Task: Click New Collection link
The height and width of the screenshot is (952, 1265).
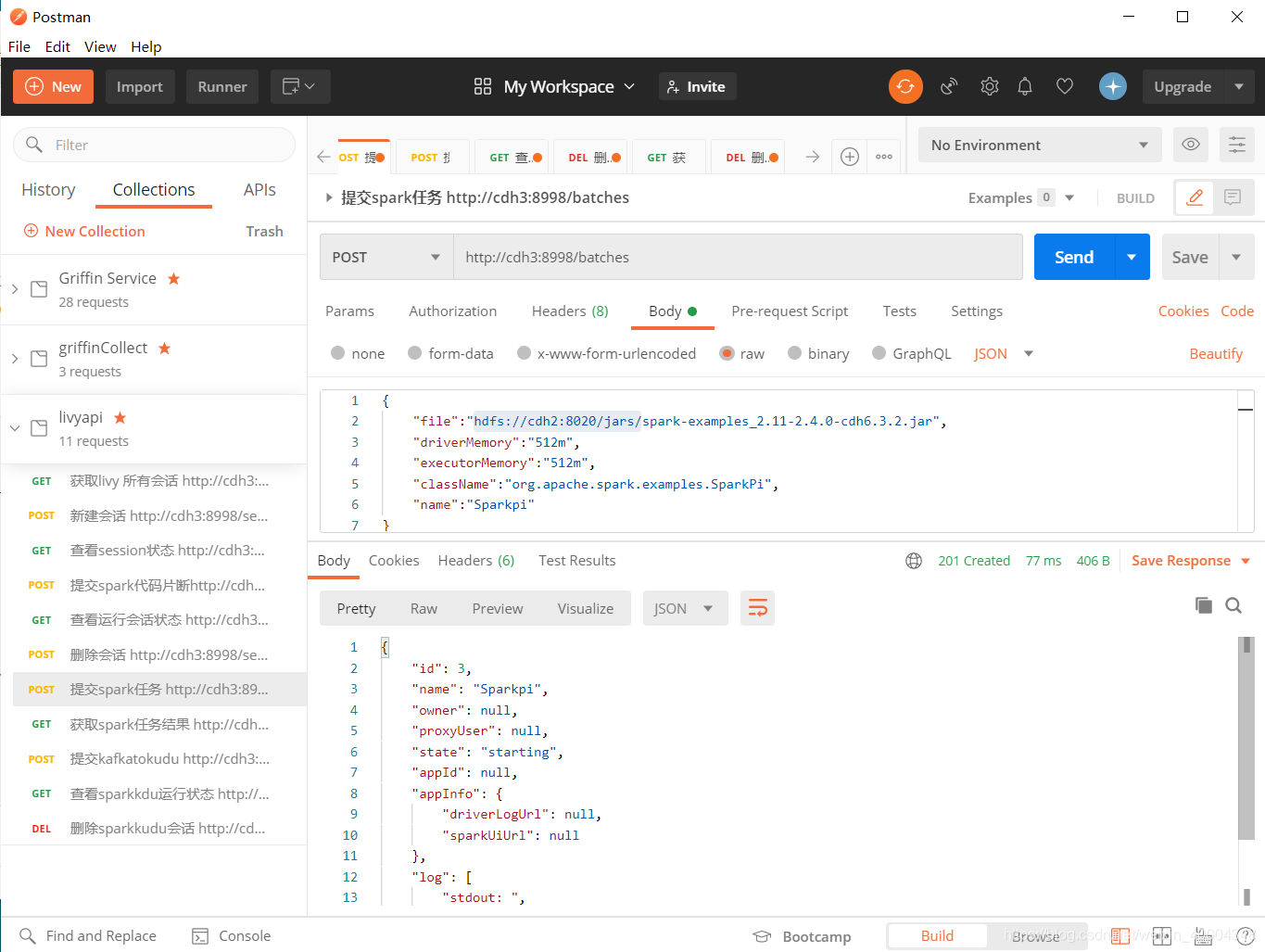Action: point(84,231)
